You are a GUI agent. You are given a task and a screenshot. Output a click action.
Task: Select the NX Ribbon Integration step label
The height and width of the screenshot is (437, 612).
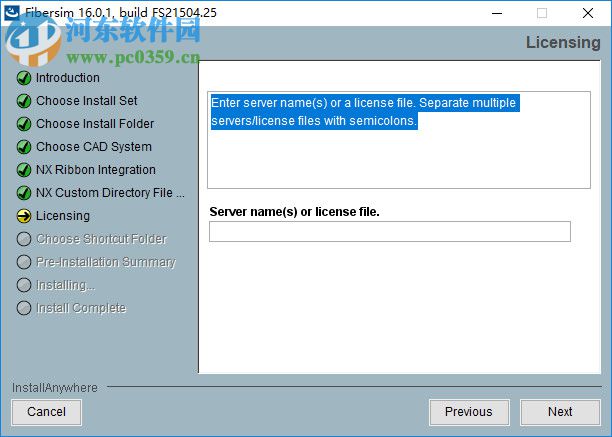(x=96, y=170)
